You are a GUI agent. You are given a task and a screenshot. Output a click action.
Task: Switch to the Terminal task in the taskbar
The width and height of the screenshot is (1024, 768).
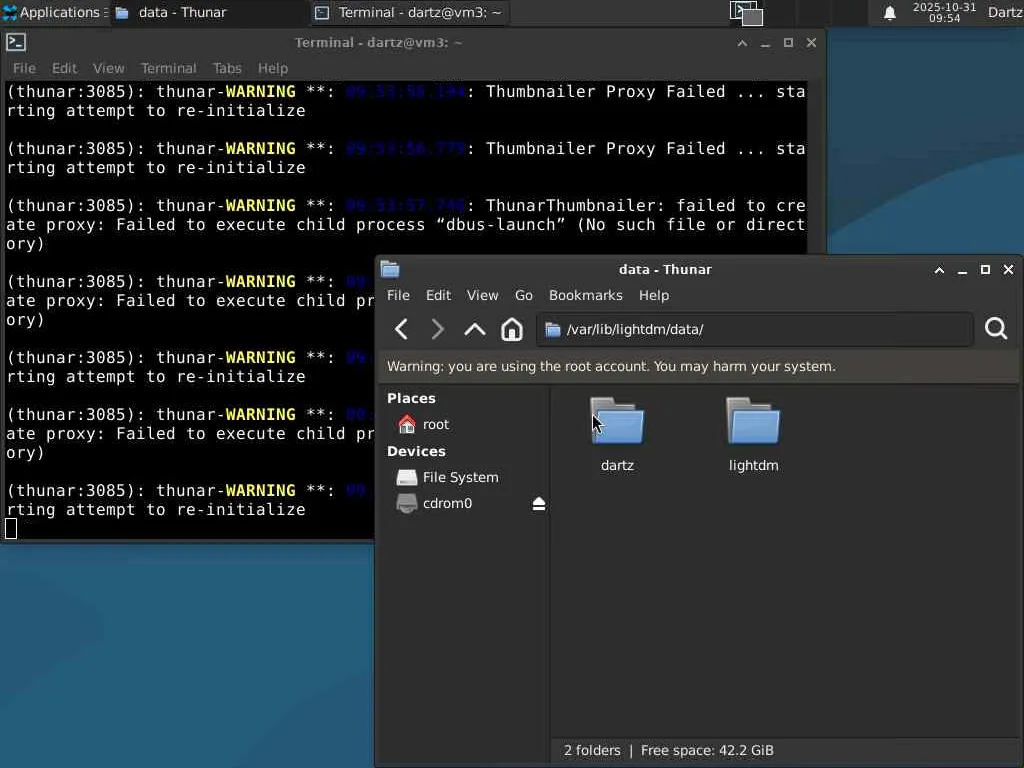(408, 12)
